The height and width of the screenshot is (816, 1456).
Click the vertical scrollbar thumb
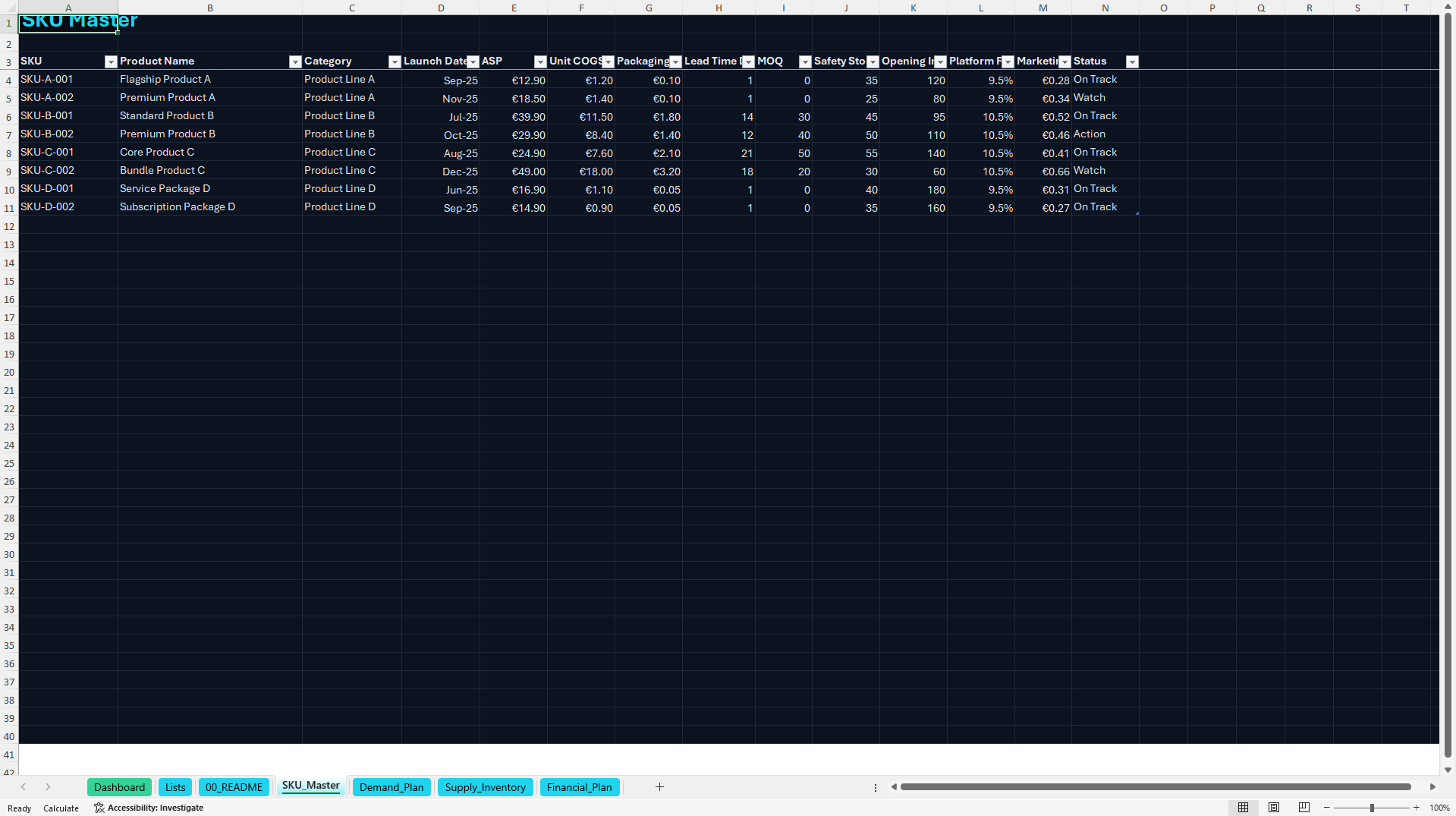tap(1448, 385)
